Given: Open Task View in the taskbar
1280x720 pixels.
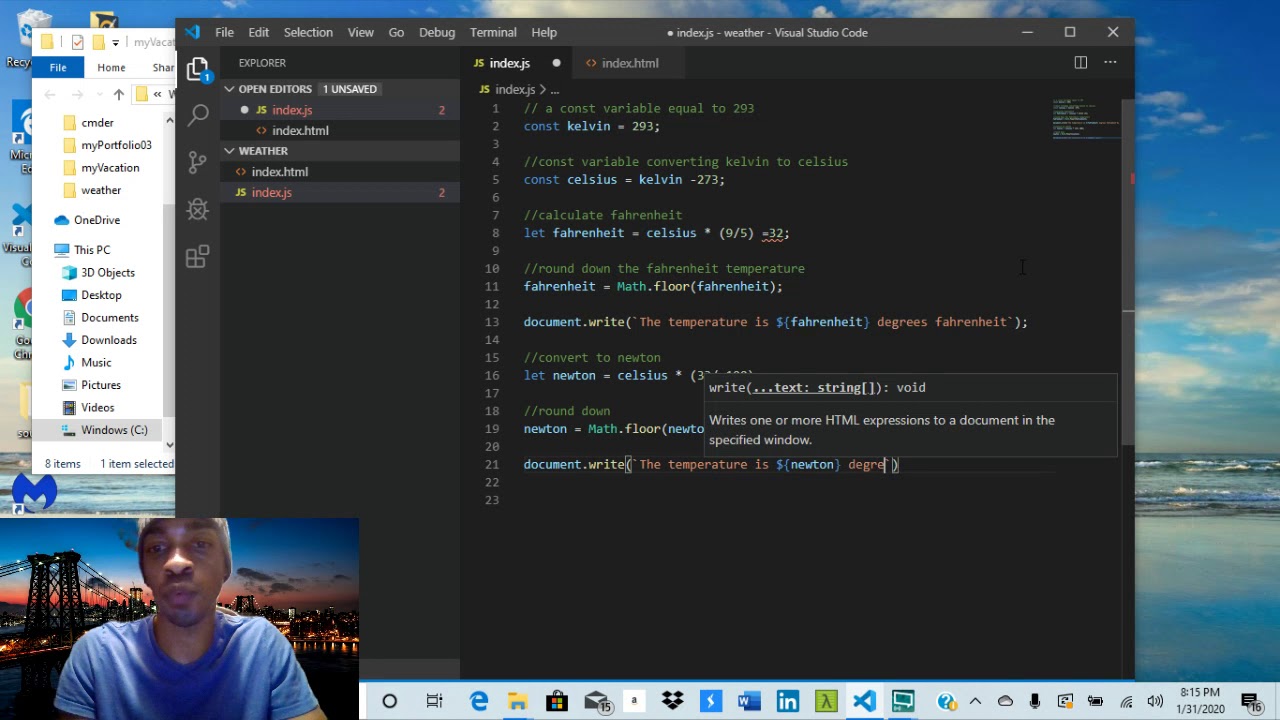Looking at the screenshot, I should pyautogui.click(x=434, y=701).
